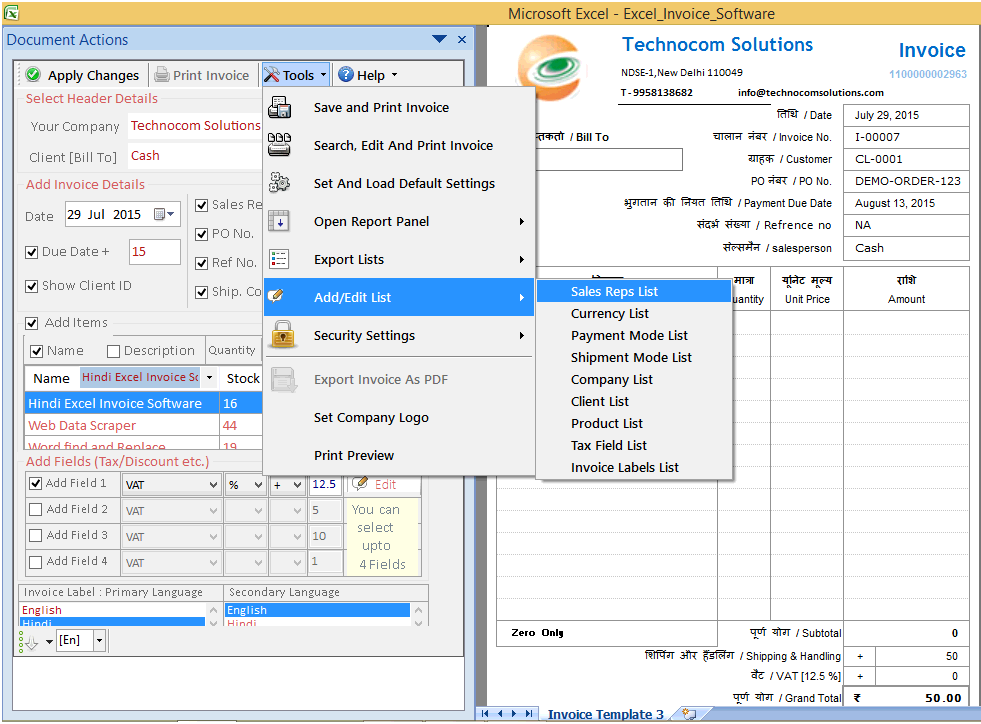This screenshot has width=981, height=724.
Task: Select English in Primary Language list
Action: tap(113, 610)
